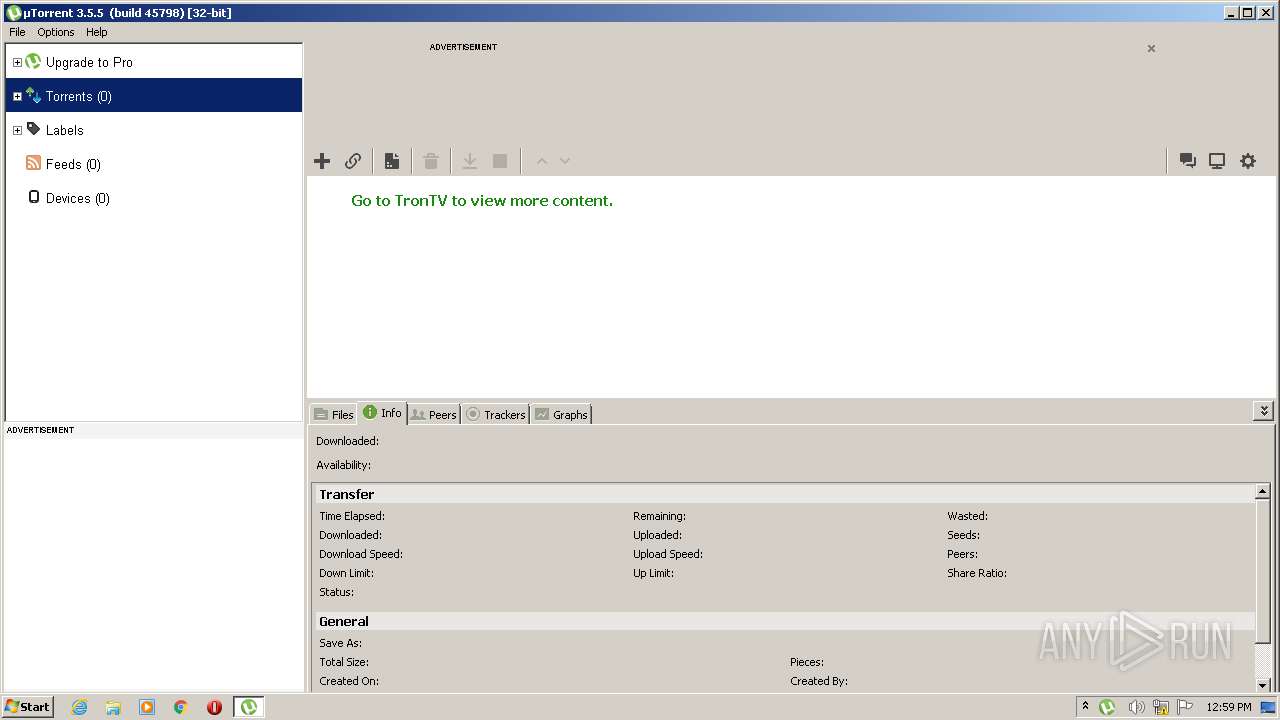Click the Labels tag icon in sidebar

33,129
